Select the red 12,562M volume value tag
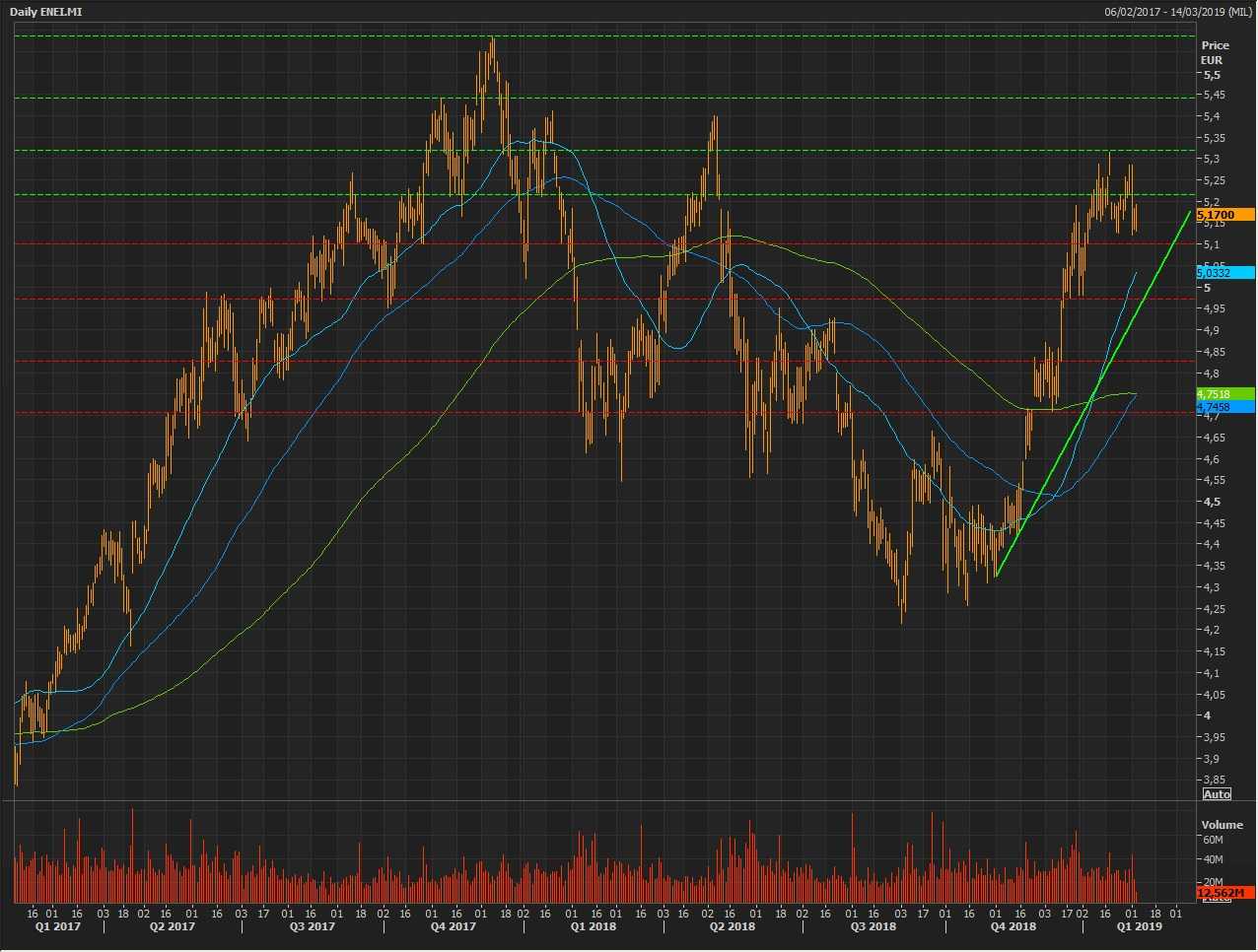The height and width of the screenshot is (952, 1258). point(1224,893)
